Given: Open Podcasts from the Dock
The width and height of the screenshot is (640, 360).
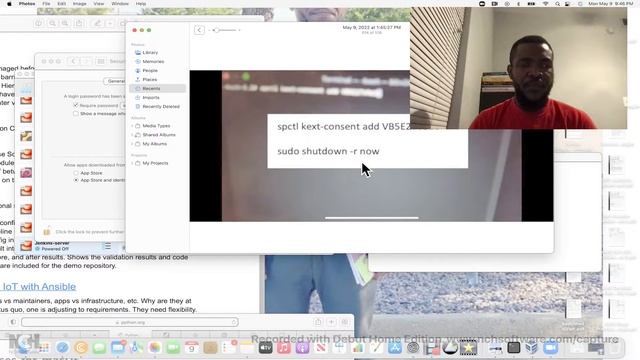Looking at the screenshot, I should [x=302, y=348].
